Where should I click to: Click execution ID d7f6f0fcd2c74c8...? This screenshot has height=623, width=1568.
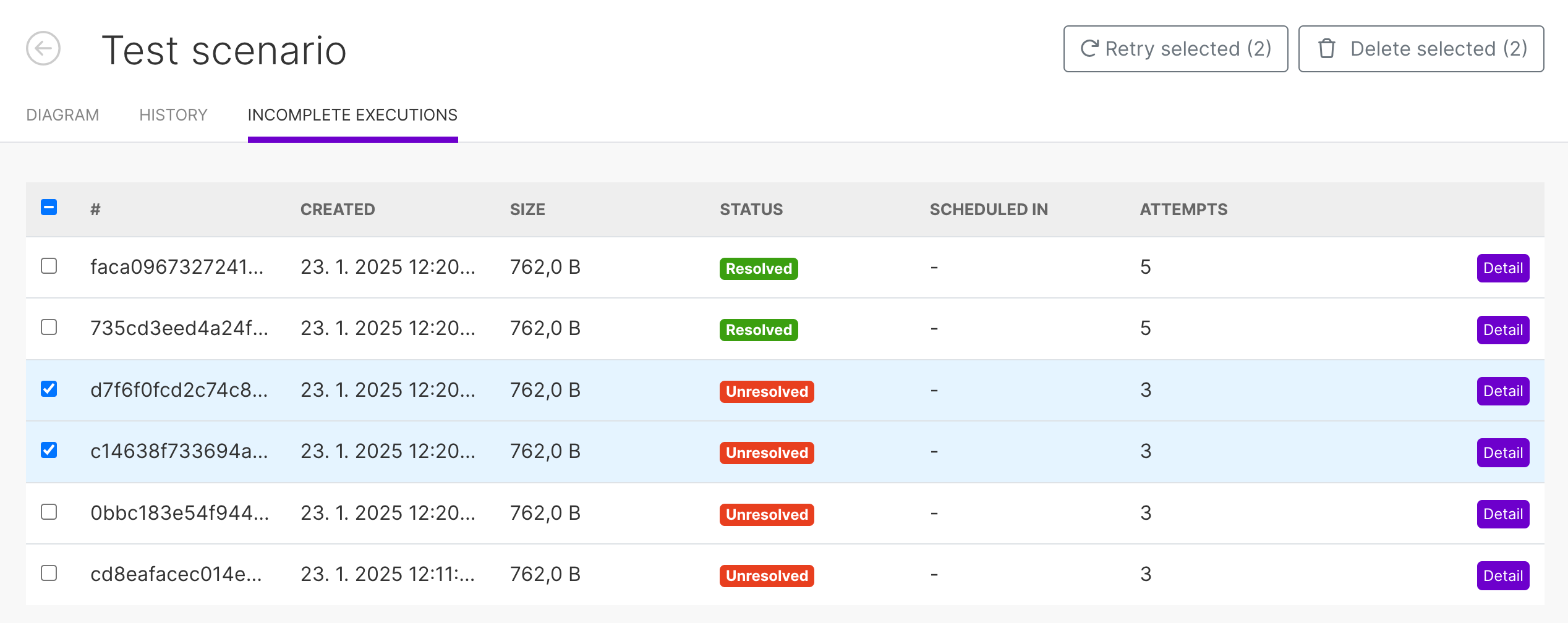click(179, 390)
